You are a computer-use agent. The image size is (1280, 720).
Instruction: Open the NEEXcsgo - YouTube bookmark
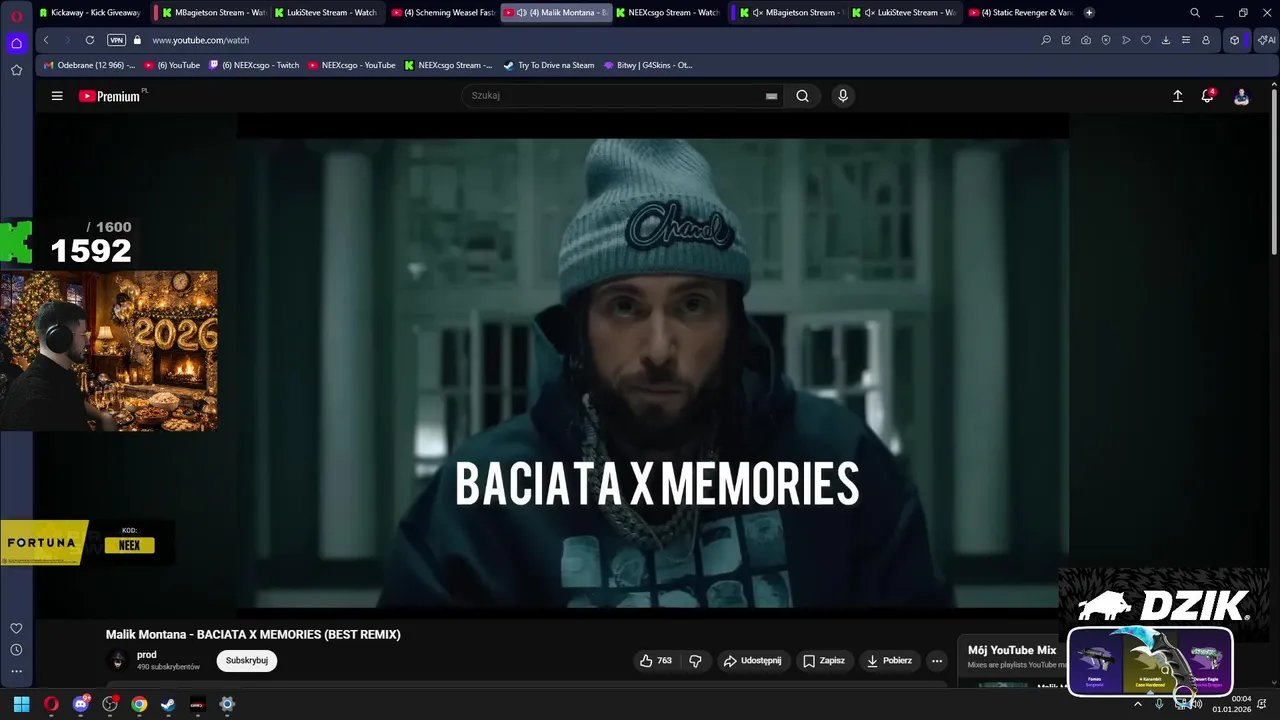352,65
